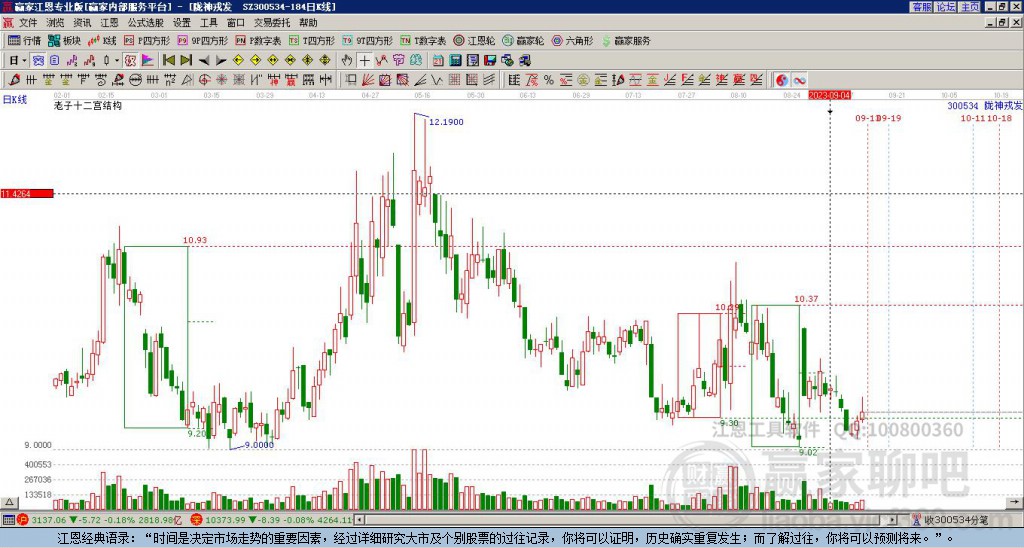Click the save floppy disk icon

(490, 61)
